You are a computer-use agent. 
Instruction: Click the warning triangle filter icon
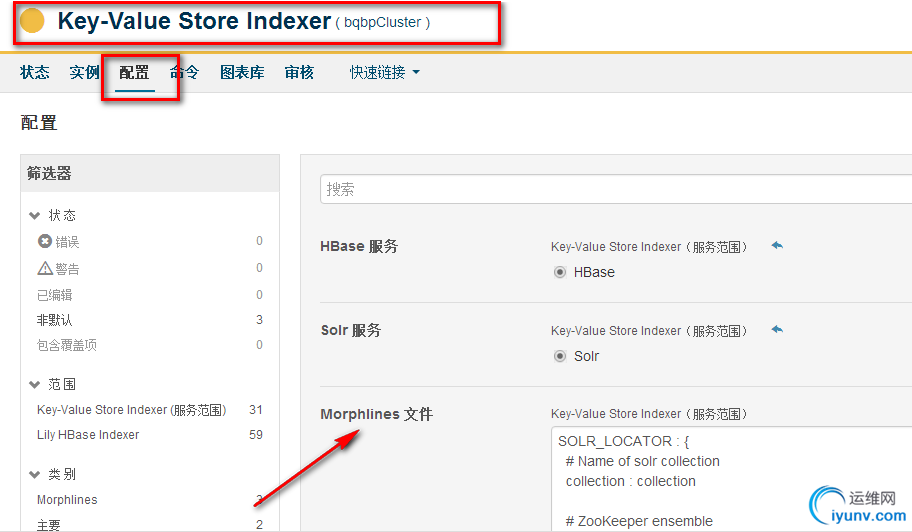[45, 268]
